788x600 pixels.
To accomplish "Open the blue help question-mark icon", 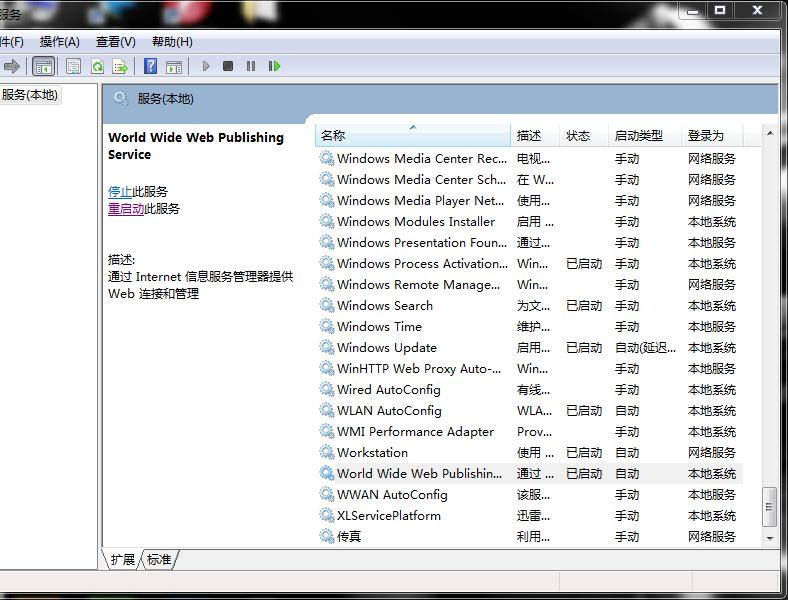I will [x=150, y=66].
